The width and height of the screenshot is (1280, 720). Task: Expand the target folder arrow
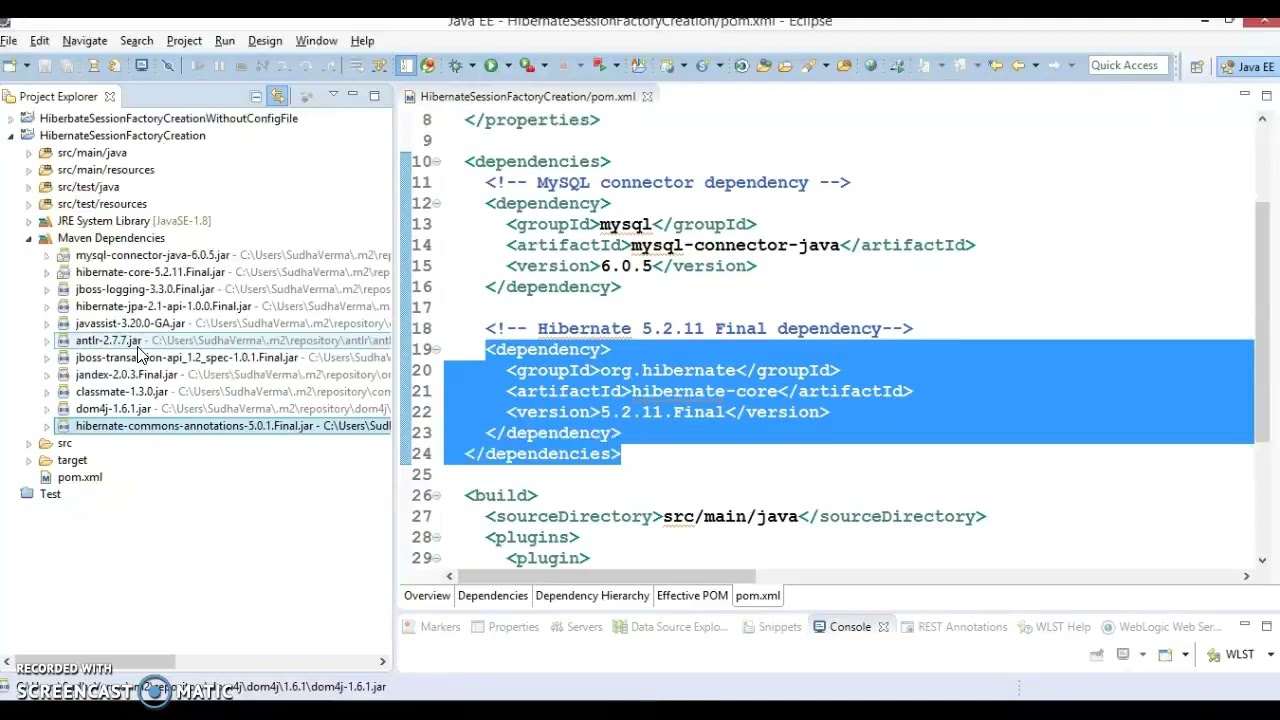pyautogui.click(x=29, y=460)
